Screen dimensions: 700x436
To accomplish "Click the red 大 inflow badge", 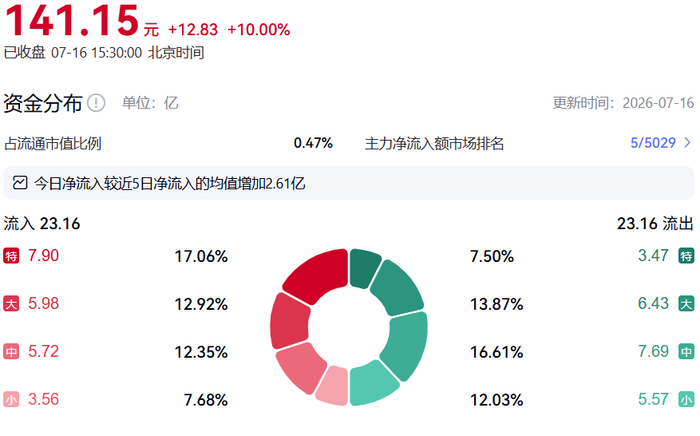I will coord(11,303).
